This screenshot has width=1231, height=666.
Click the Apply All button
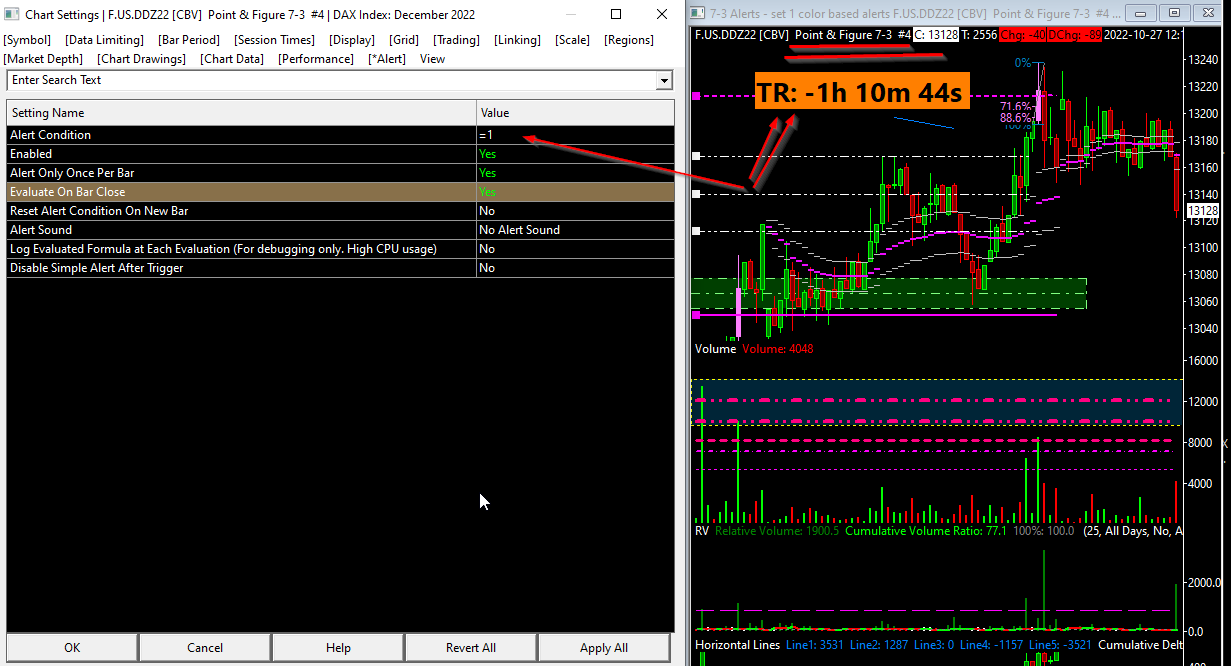pyautogui.click(x=604, y=648)
